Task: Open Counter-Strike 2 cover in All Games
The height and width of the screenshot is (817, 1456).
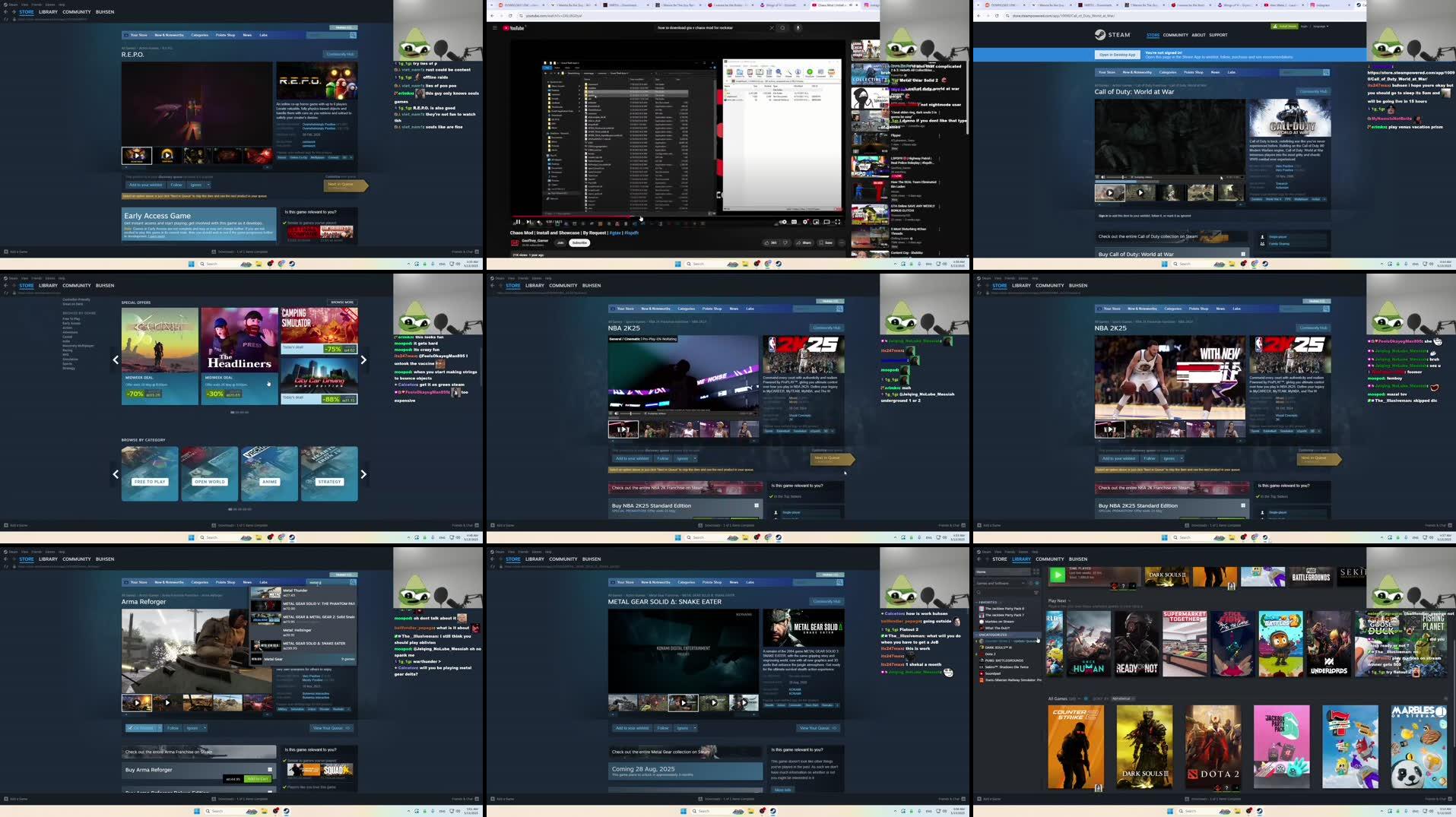Action: point(1076,746)
